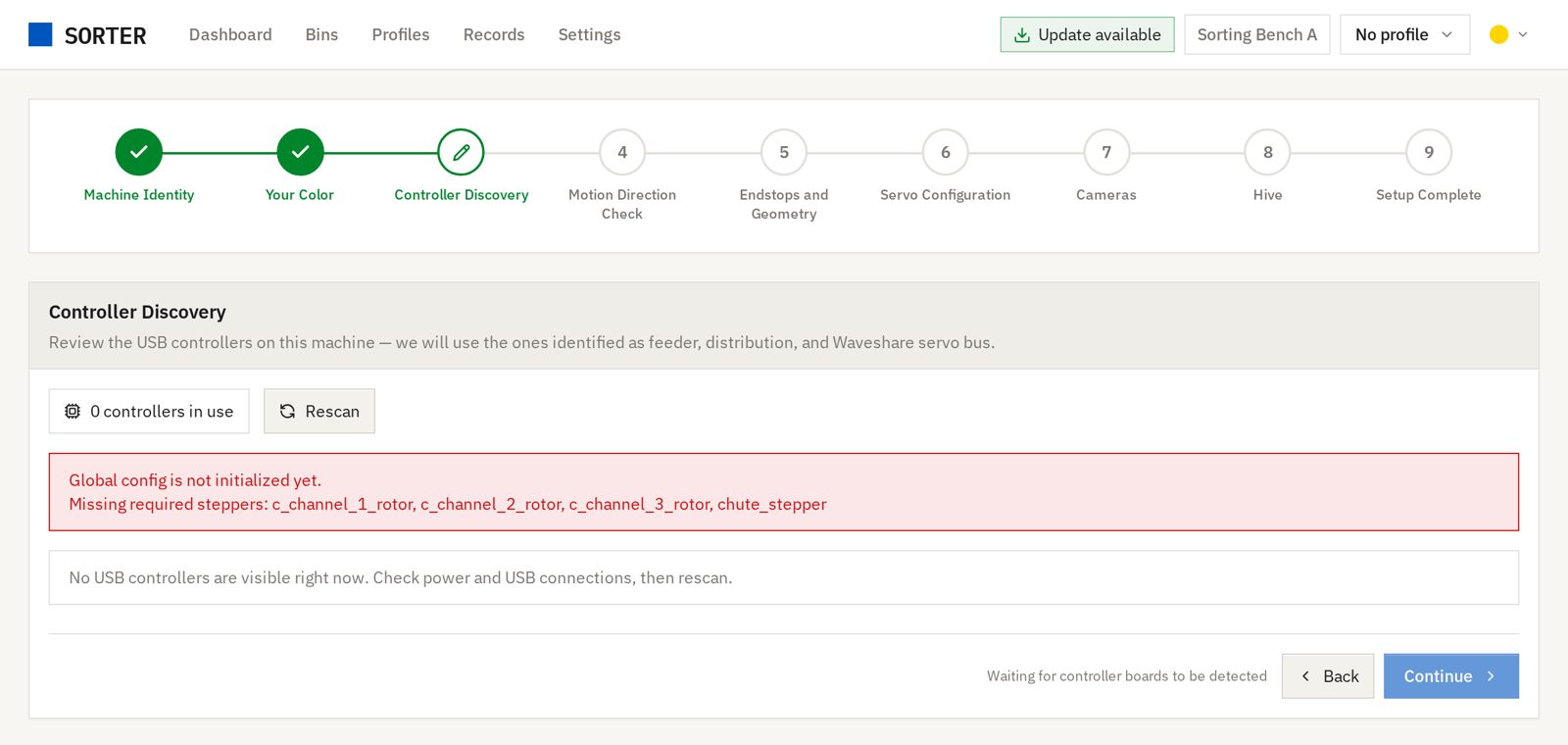Viewport: 1568px width, 745px height.
Task: Open the No profile dropdown
Action: click(x=1404, y=34)
